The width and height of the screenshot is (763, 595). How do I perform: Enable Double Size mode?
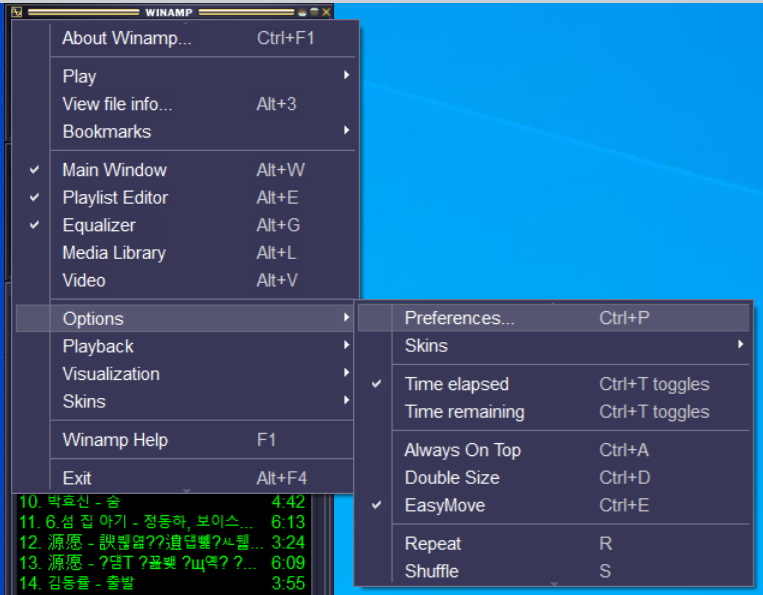[553, 478]
